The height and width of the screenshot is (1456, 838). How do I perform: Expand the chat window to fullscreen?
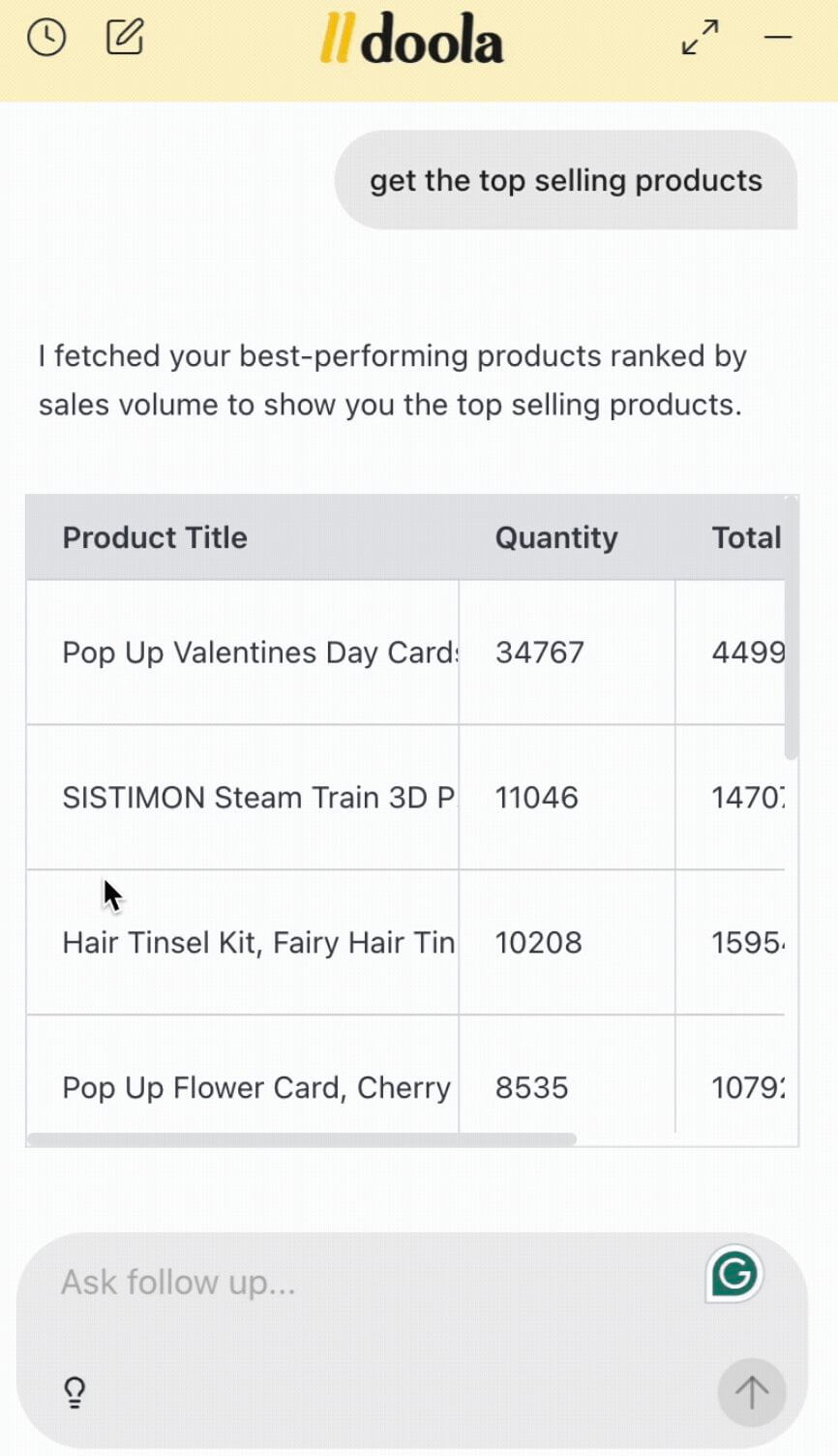coord(700,38)
